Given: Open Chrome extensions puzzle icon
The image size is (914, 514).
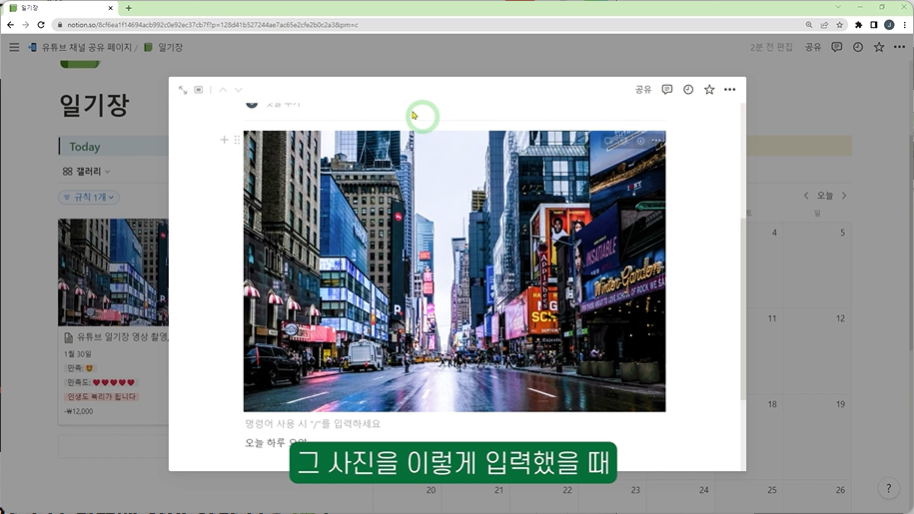Looking at the screenshot, I should tap(859, 24).
